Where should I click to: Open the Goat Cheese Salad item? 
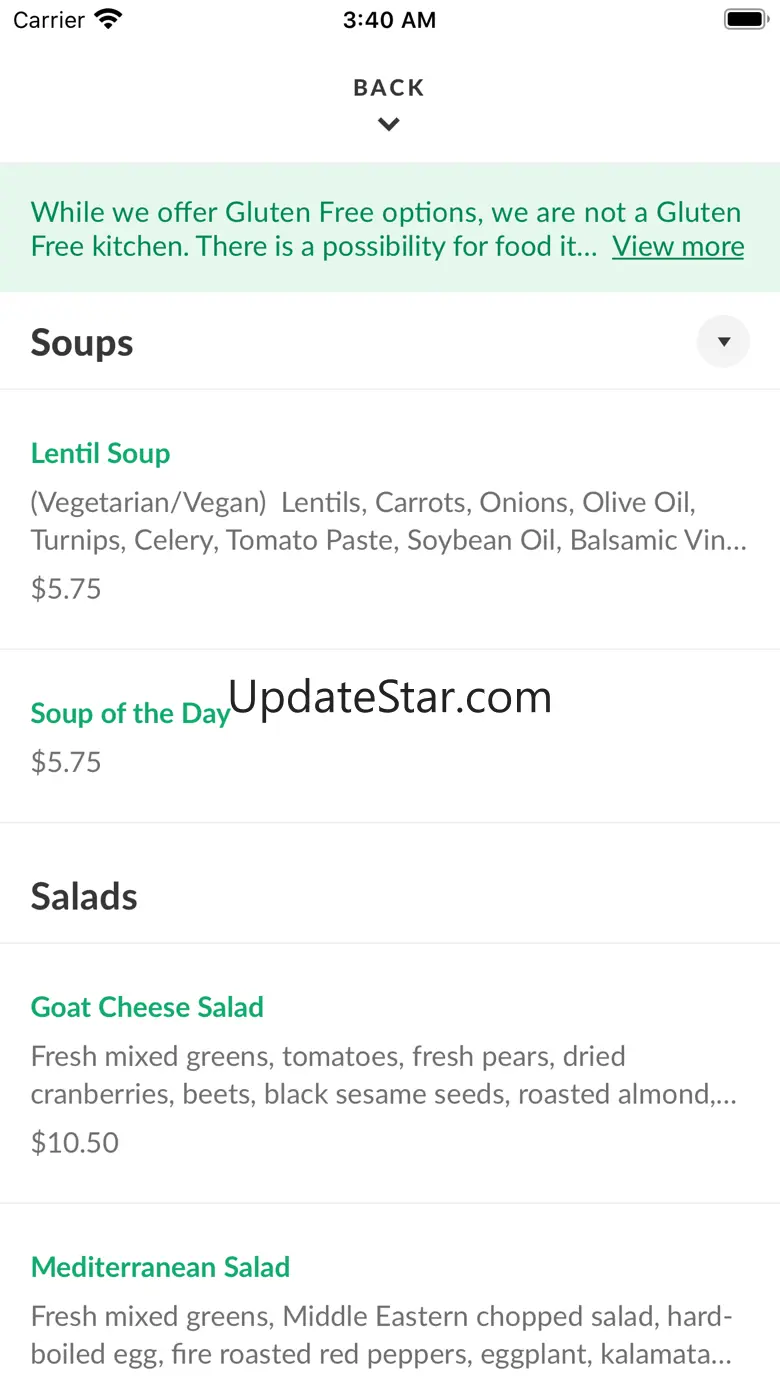tap(147, 1007)
